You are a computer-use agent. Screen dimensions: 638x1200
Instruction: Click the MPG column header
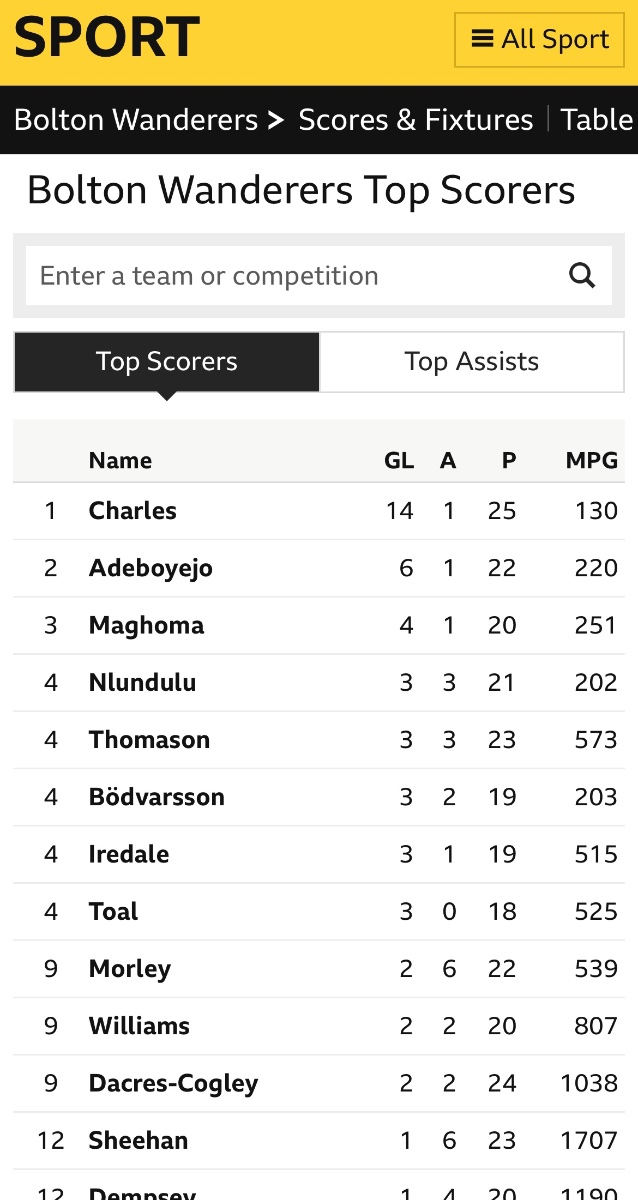pyautogui.click(x=591, y=460)
